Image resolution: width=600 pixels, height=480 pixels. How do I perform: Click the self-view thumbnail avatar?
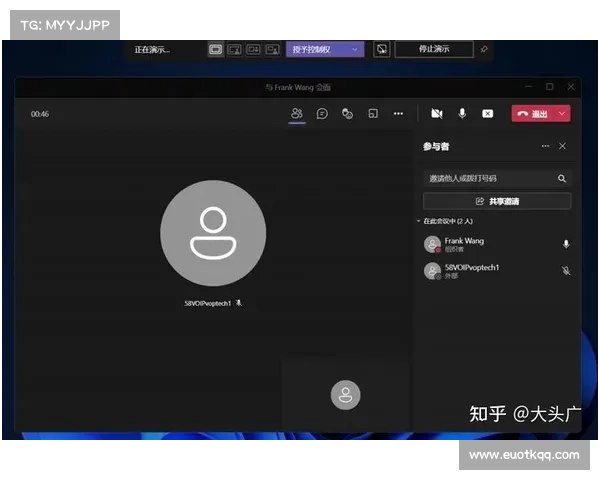point(346,395)
